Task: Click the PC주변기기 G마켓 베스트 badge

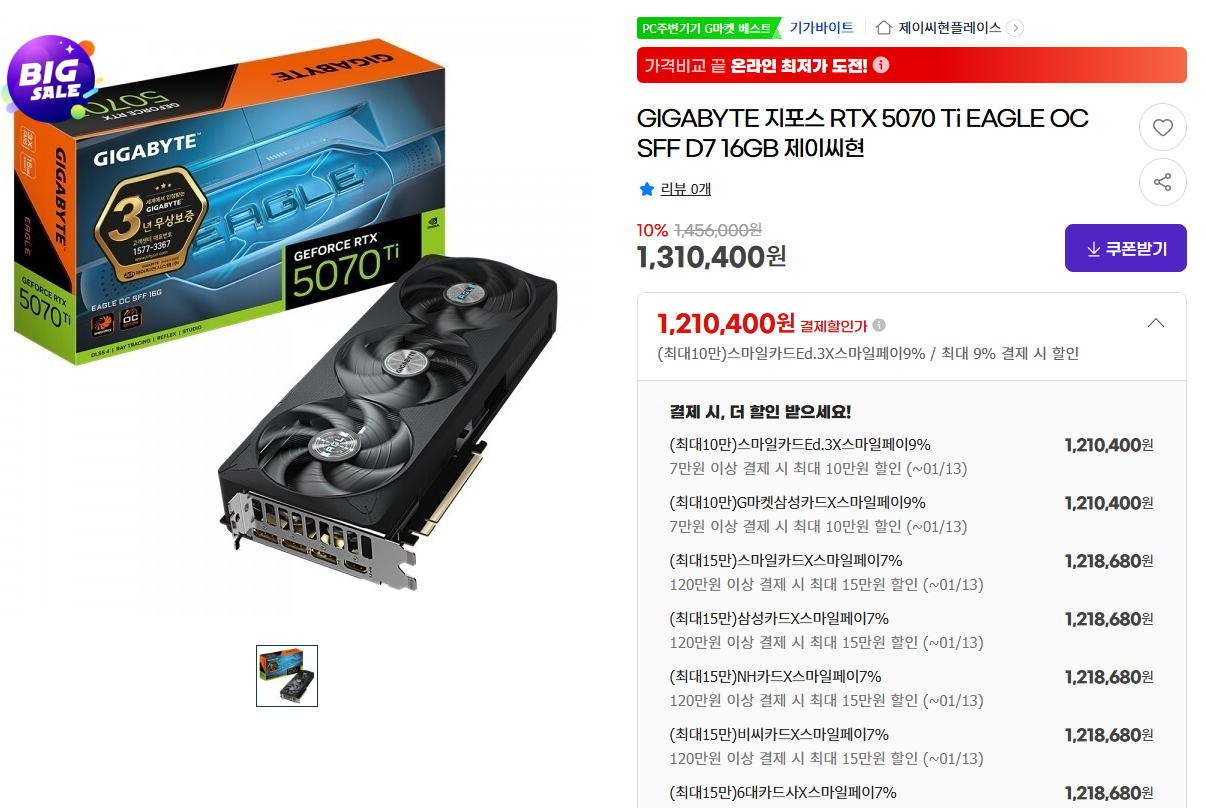Action: pos(707,28)
